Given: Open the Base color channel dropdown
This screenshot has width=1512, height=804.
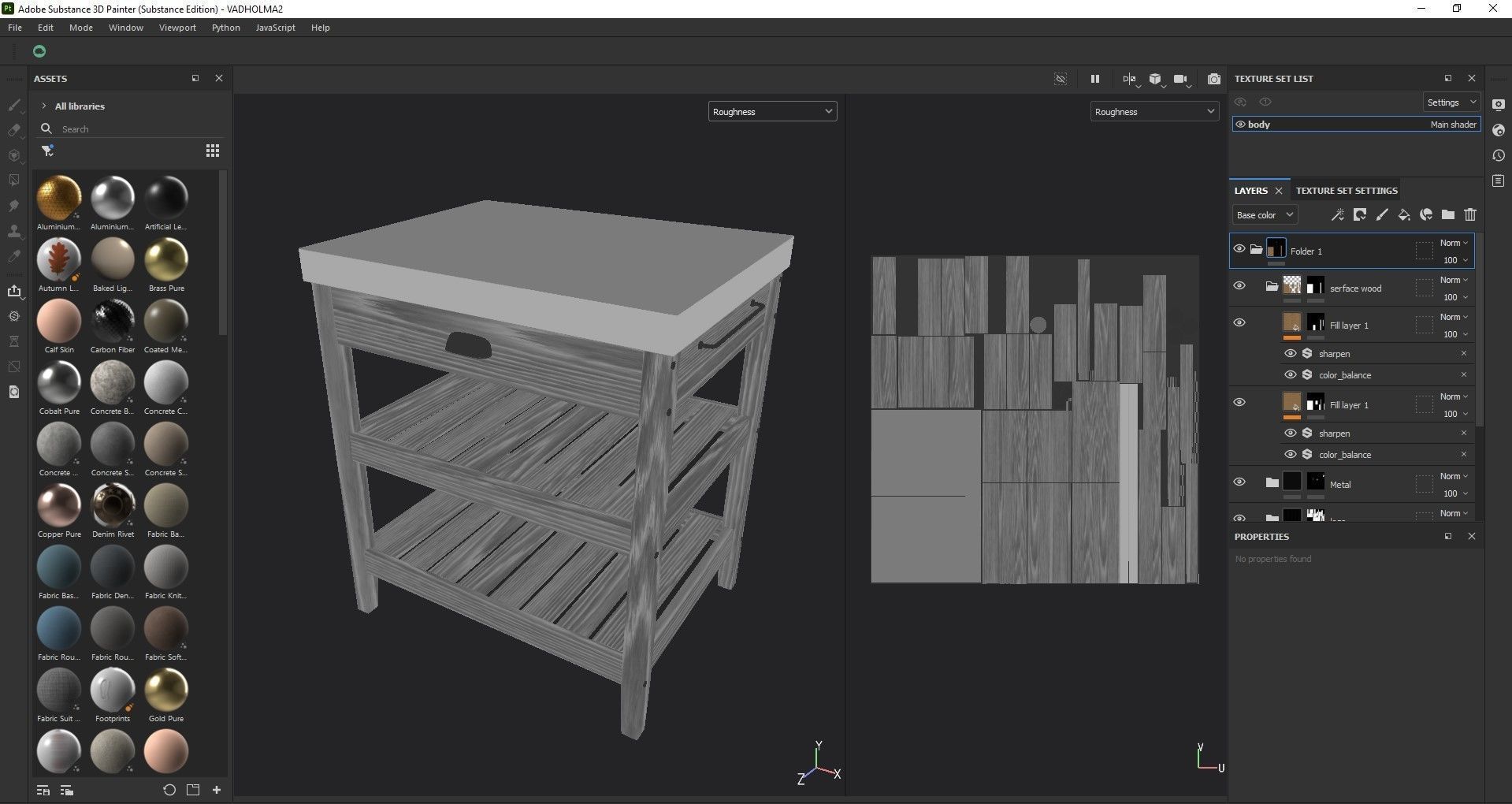Looking at the screenshot, I should tap(1265, 215).
